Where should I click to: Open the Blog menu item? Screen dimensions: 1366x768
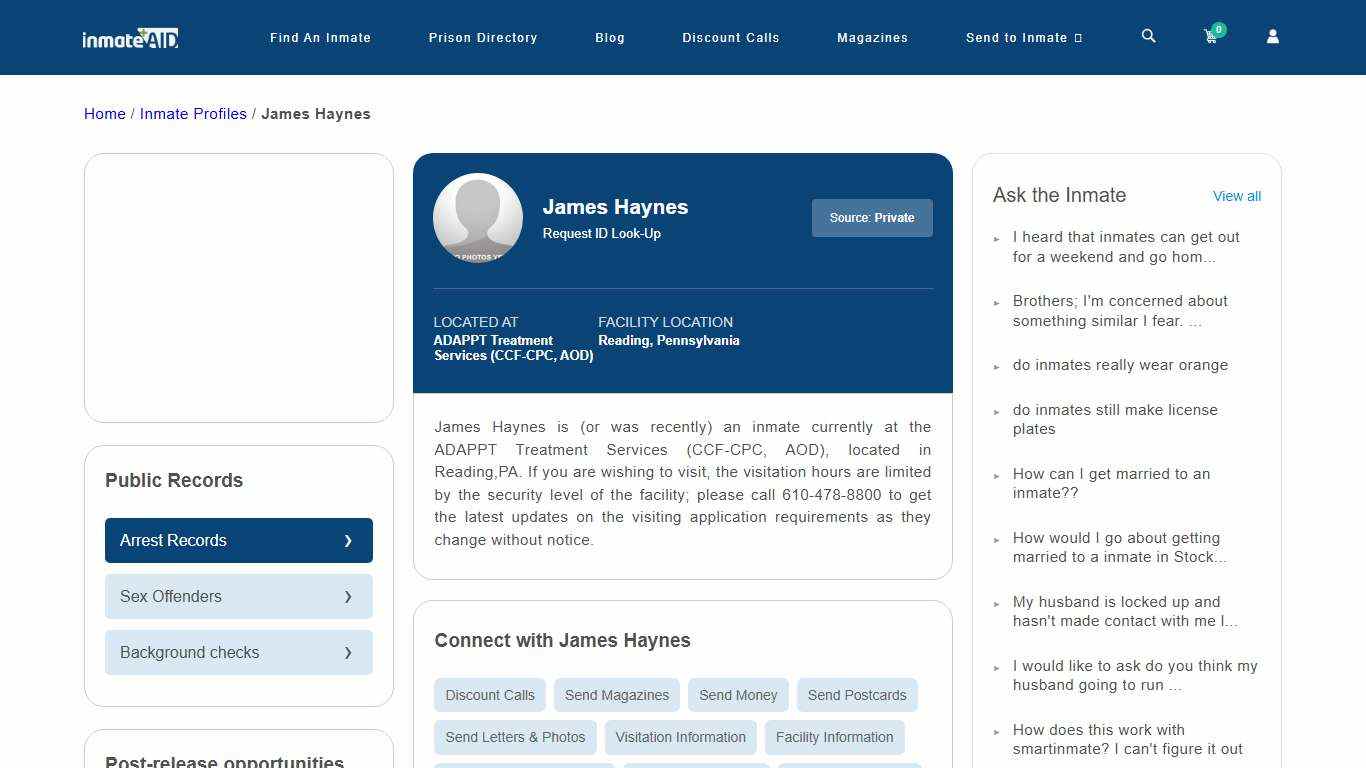tap(609, 37)
